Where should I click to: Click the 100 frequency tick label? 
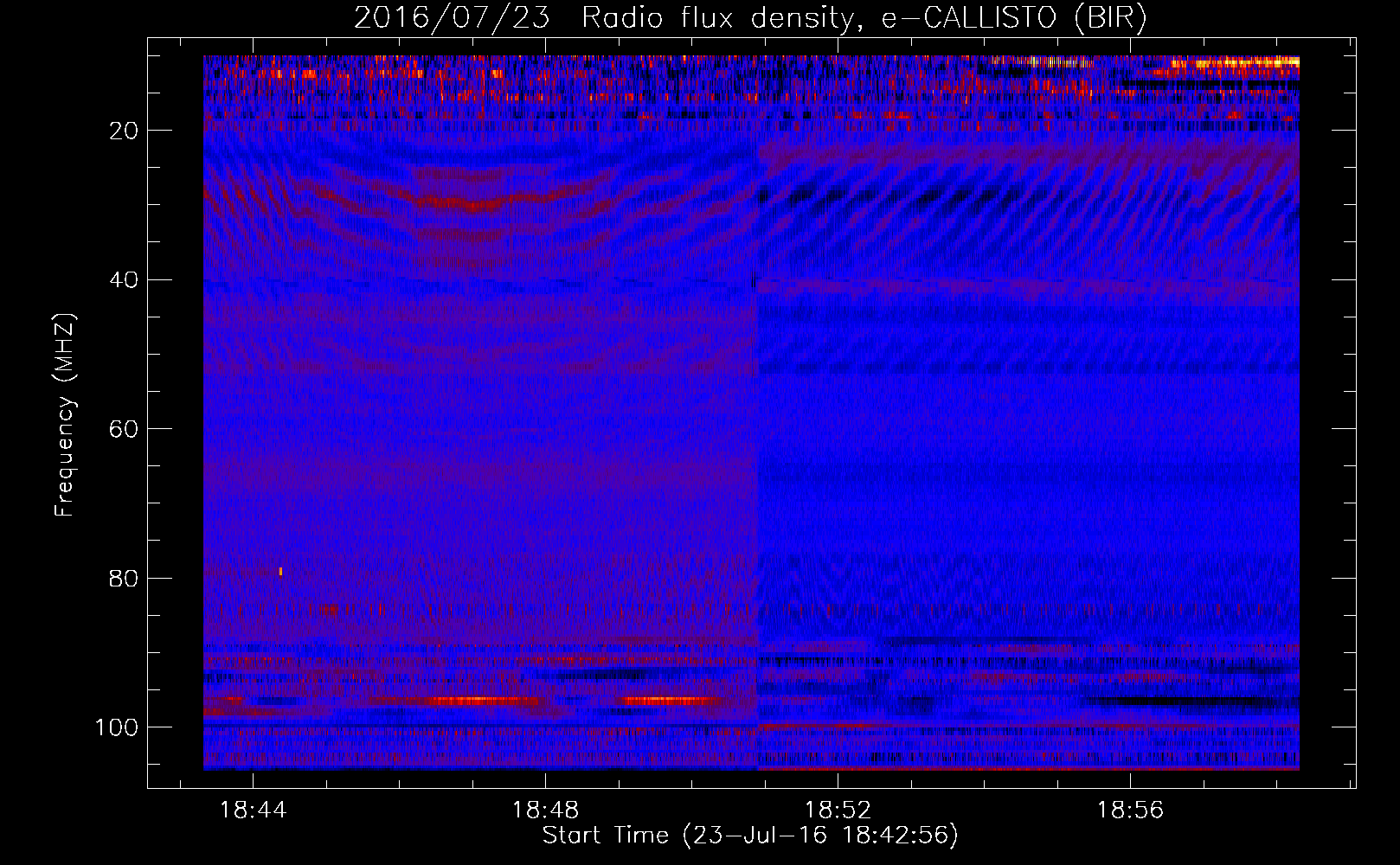117,727
